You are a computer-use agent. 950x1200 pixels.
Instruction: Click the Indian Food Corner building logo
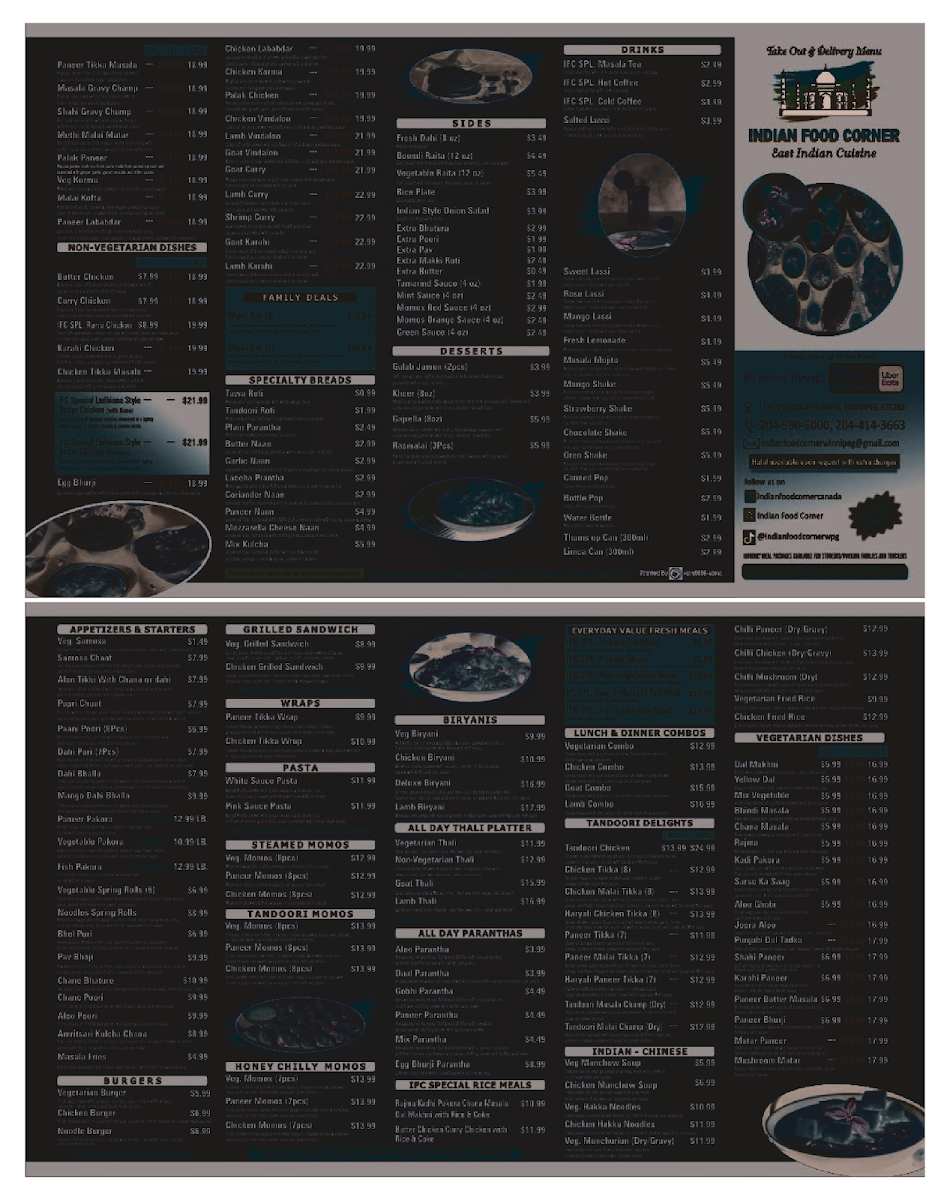click(824, 93)
